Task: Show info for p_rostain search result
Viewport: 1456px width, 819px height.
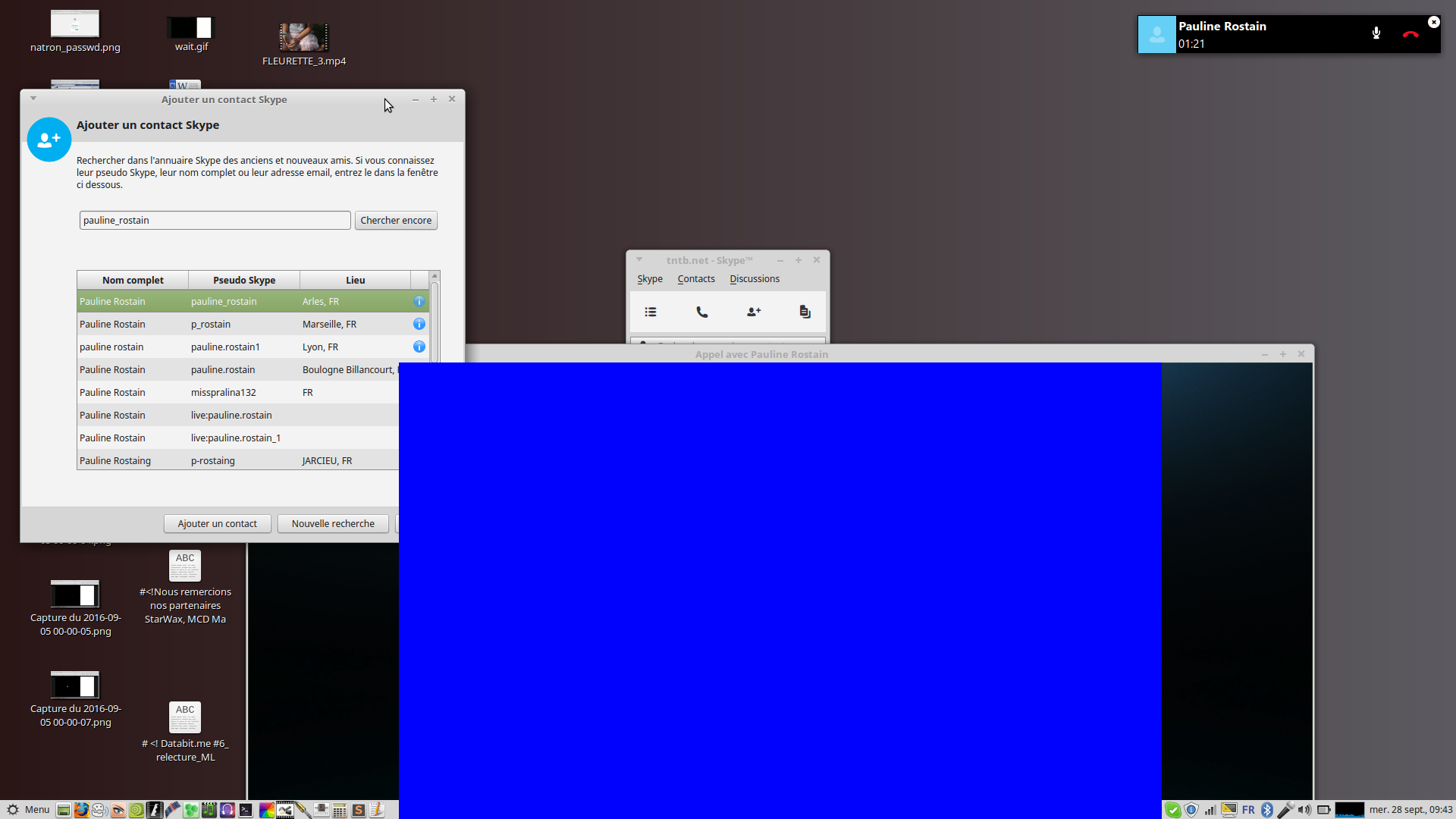Action: (x=419, y=324)
